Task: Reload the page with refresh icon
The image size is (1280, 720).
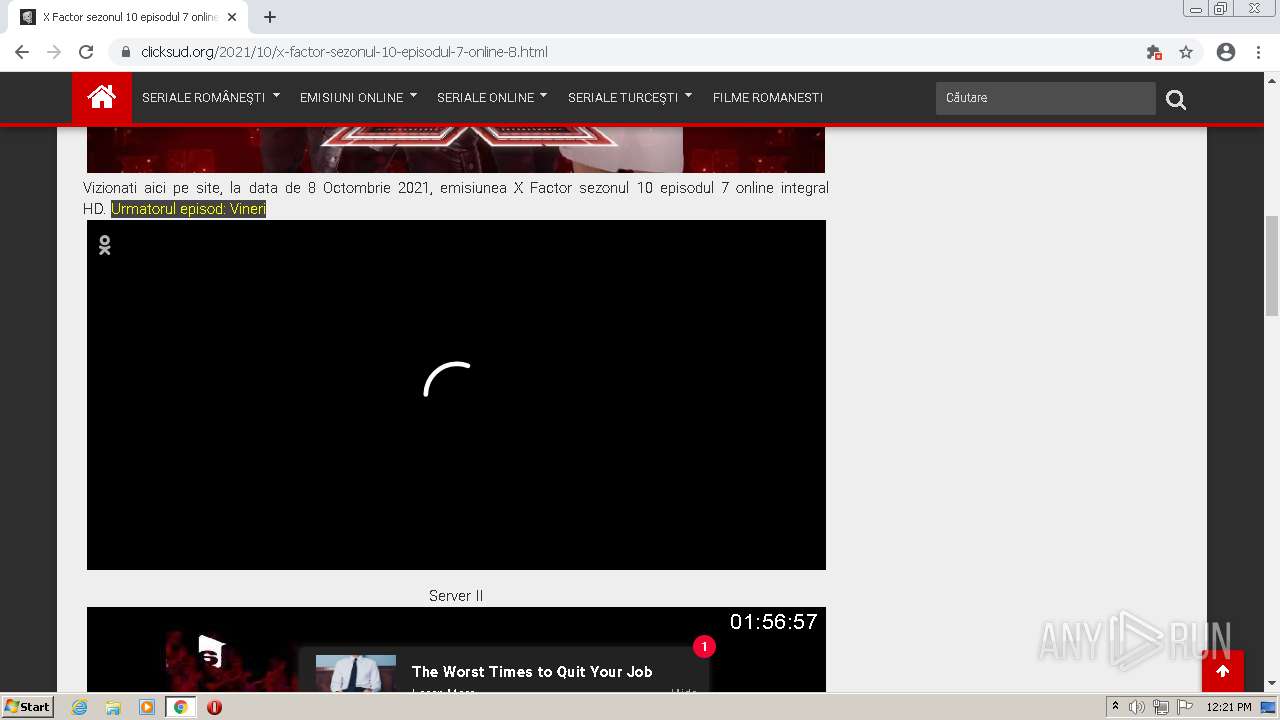Action: point(86,52)
